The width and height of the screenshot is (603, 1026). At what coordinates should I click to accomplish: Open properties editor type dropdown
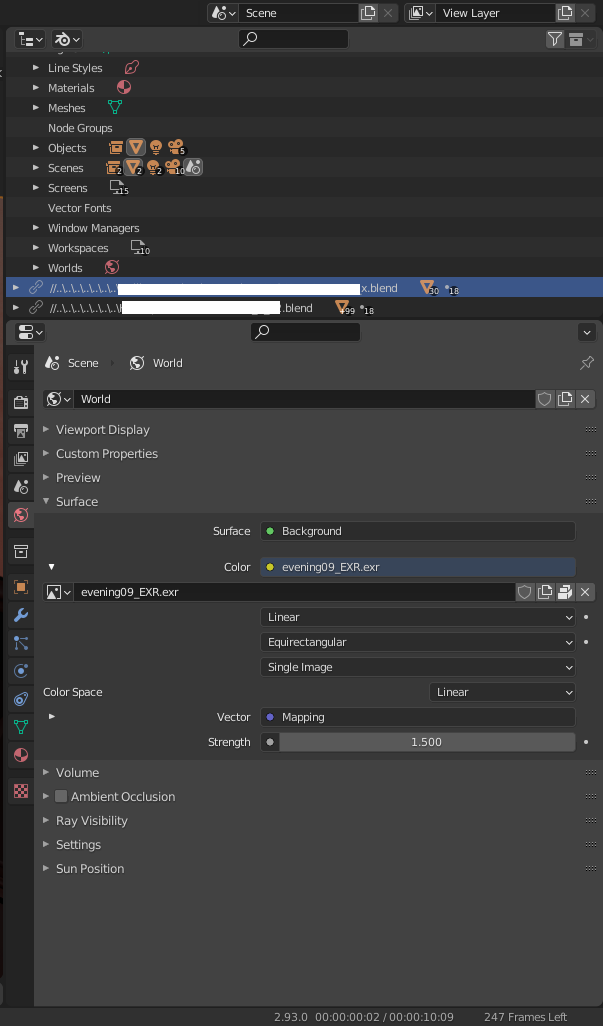click(30, 332)
